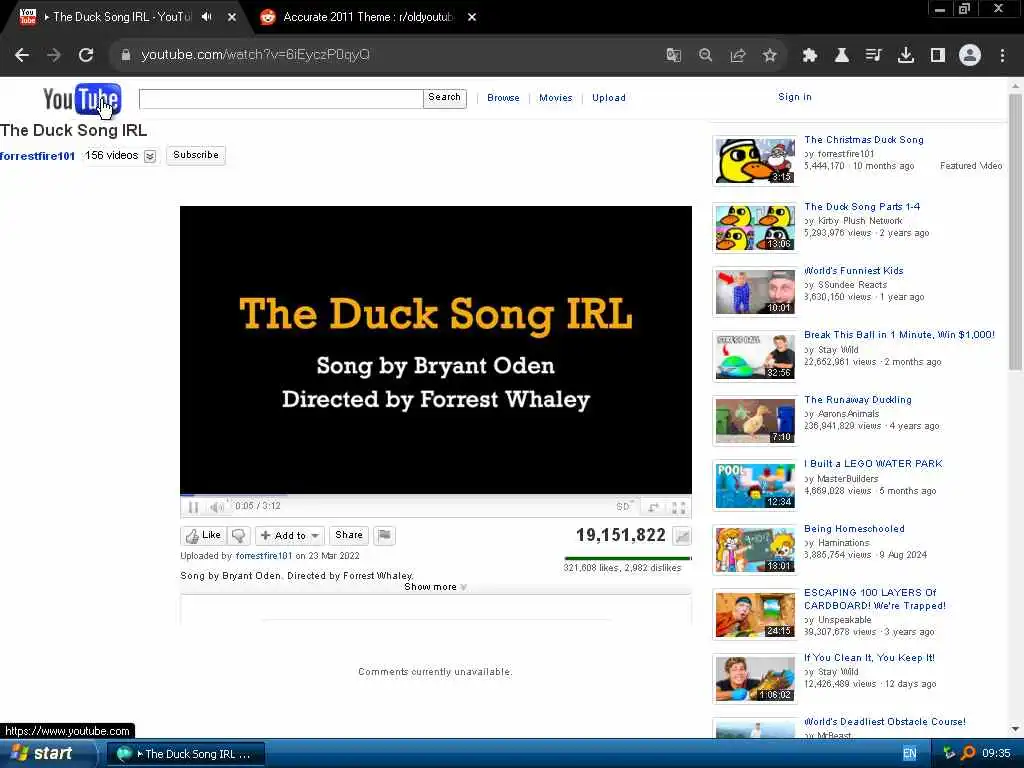1024x768 pixels.
Task: Toggle the player size expand icon
Action: coord(653,507)
